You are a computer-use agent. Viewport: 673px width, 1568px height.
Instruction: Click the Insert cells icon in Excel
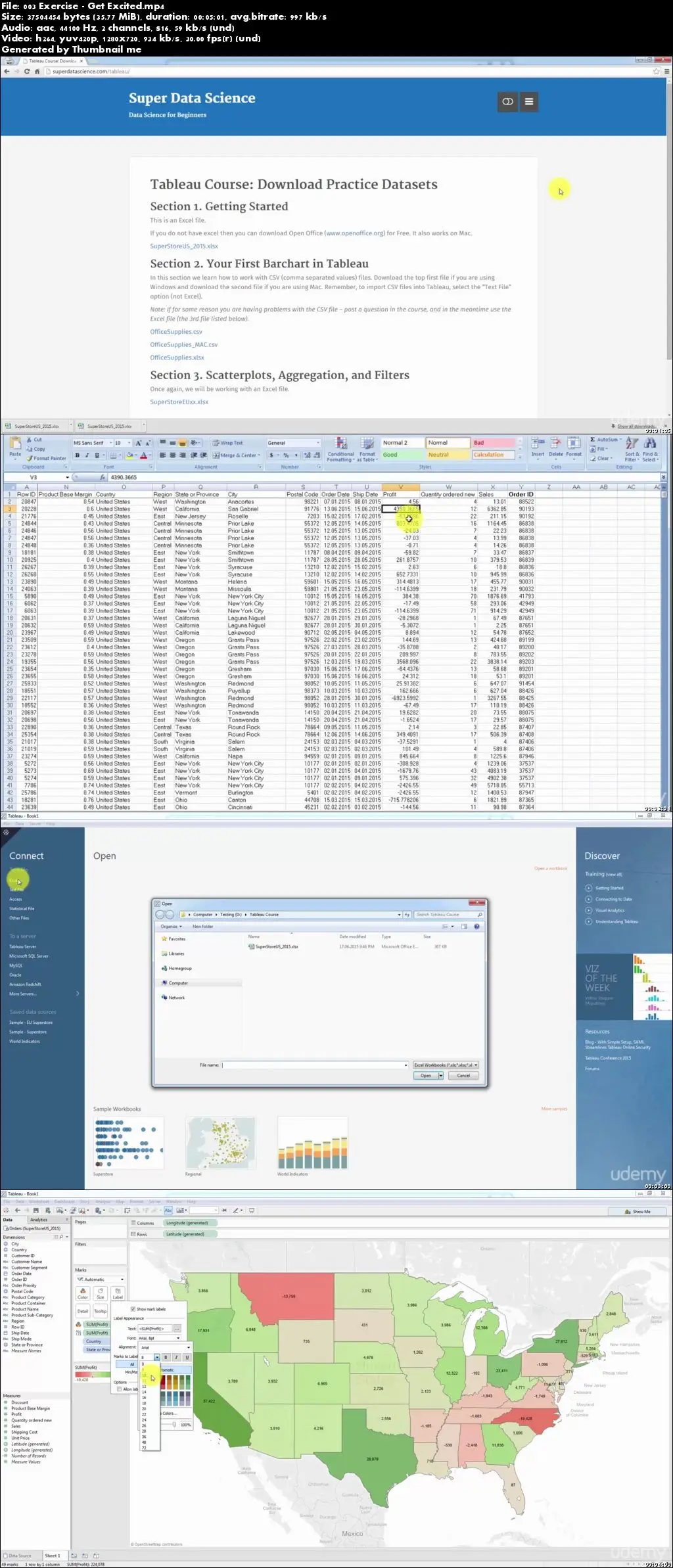[538, 447]
